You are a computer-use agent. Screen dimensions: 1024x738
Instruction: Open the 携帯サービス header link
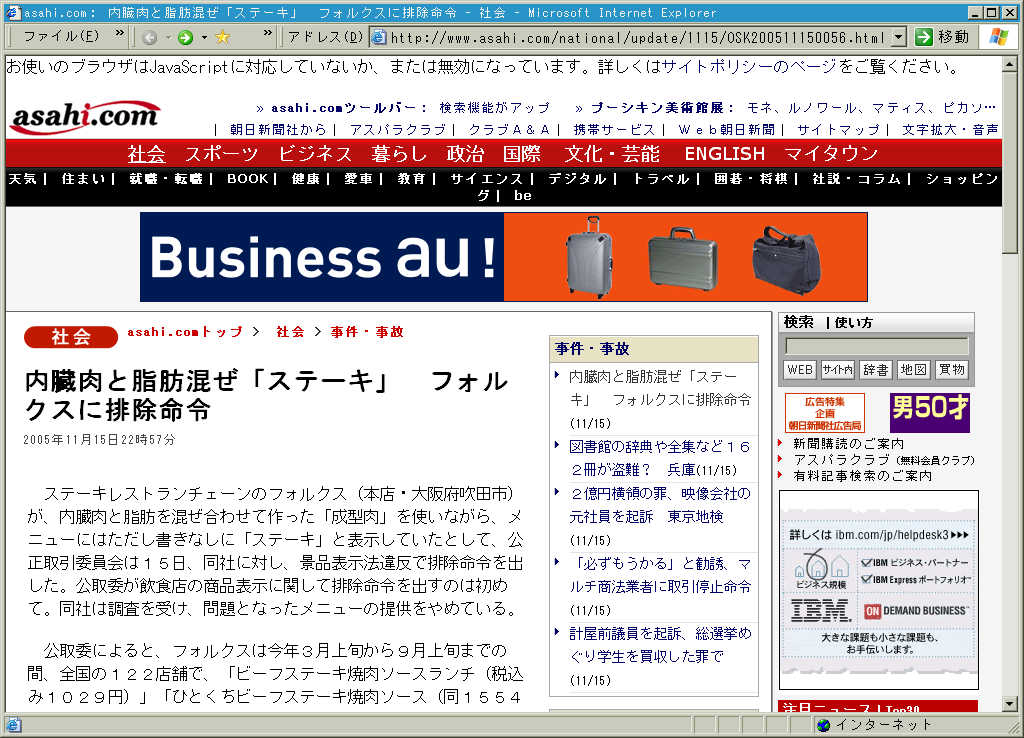pos(615,129)
